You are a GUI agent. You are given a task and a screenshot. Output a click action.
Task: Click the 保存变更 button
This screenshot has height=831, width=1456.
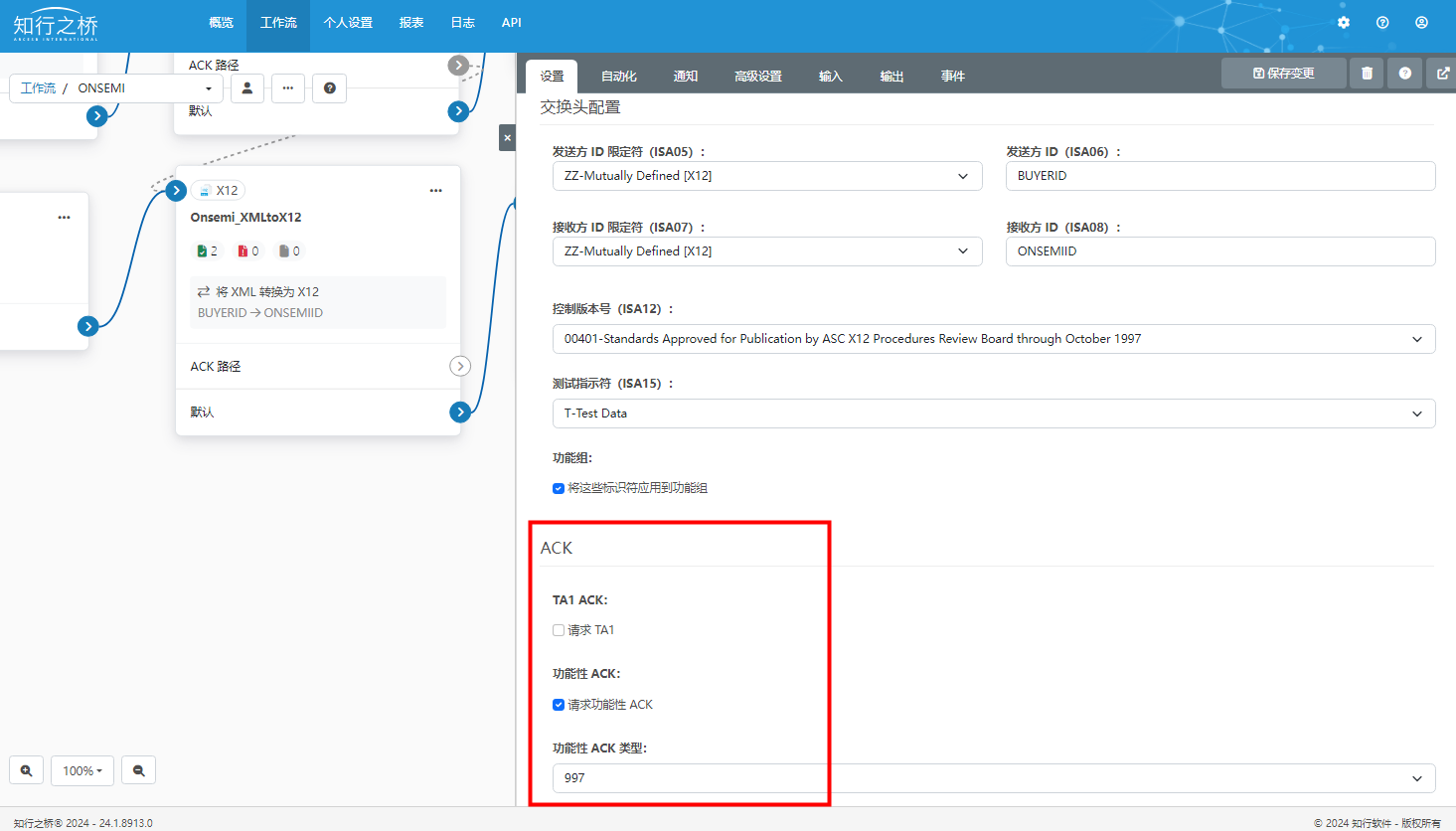[1283, 74]
